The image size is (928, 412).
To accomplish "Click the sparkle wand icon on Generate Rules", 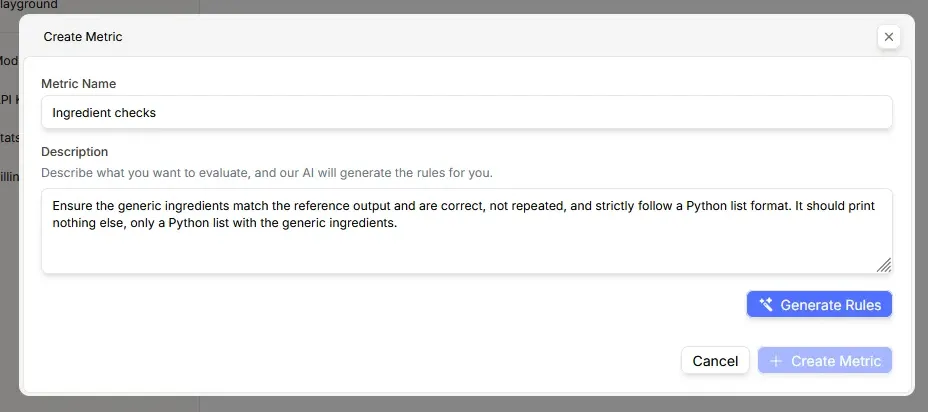I will coord(766,305).
